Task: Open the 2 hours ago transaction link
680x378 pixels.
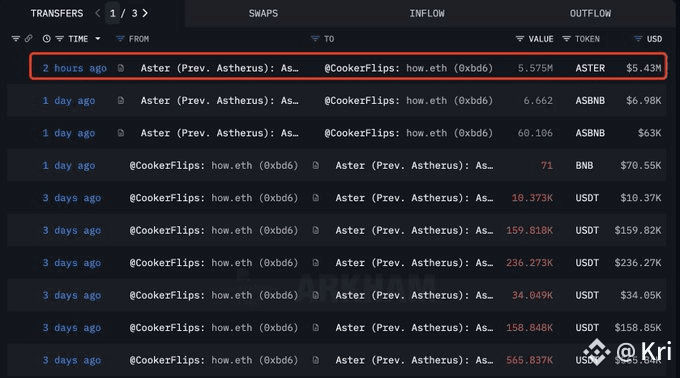Action: [x=75, y=68]
